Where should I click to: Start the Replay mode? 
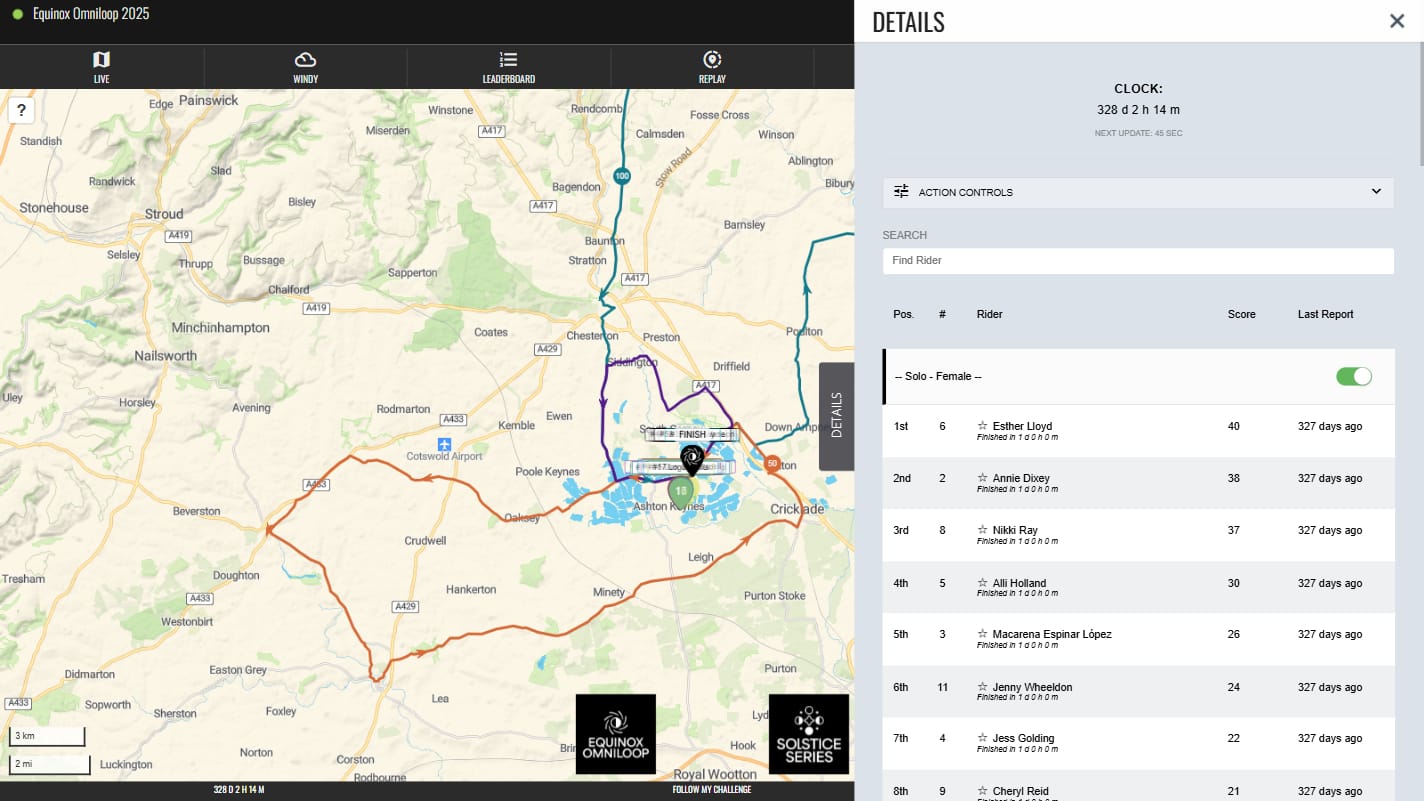(x=712, y=67)
